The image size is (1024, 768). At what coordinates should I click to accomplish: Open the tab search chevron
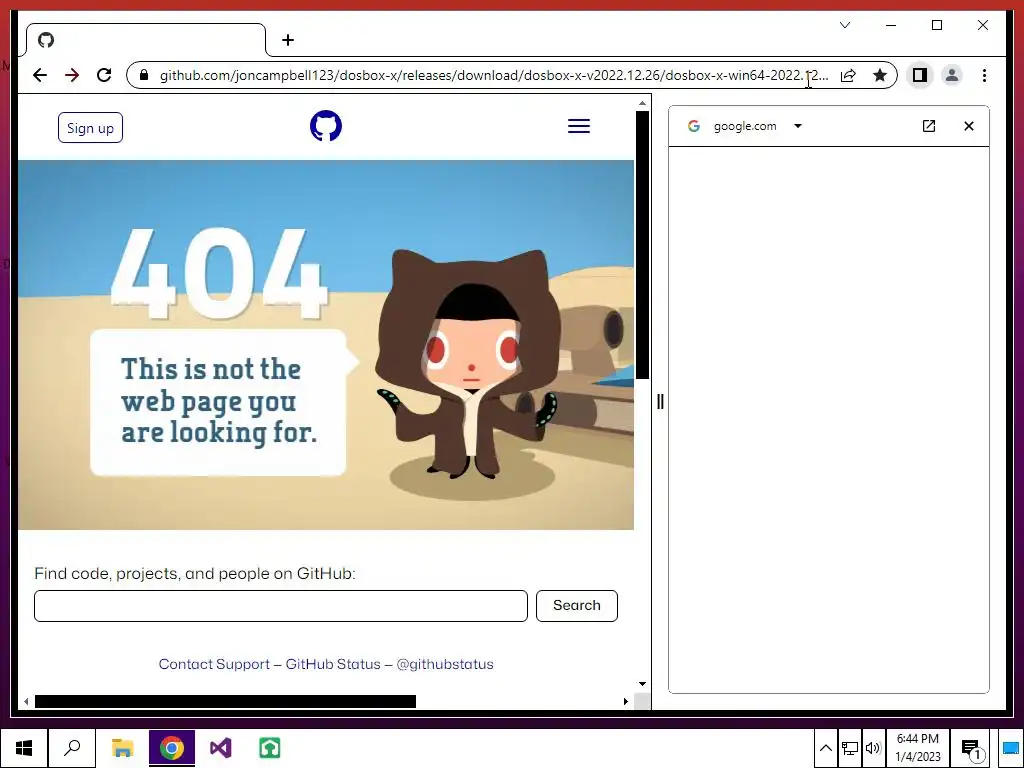[845, 25]
